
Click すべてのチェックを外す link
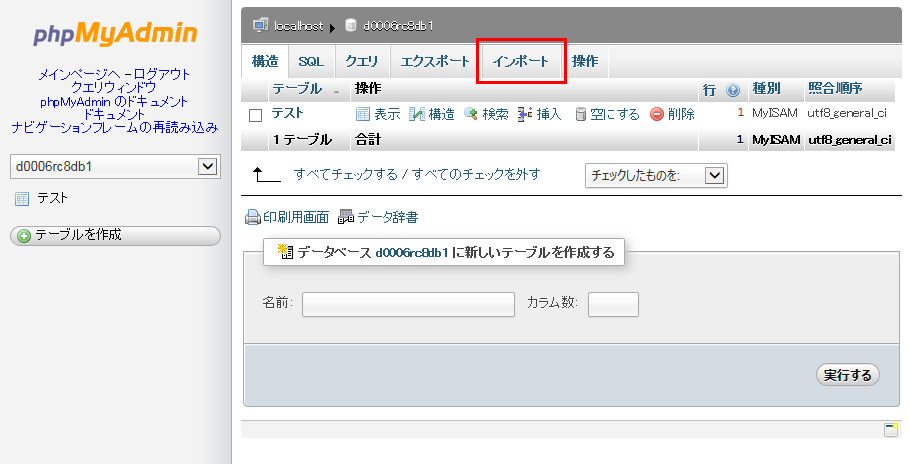click(477, 174)
